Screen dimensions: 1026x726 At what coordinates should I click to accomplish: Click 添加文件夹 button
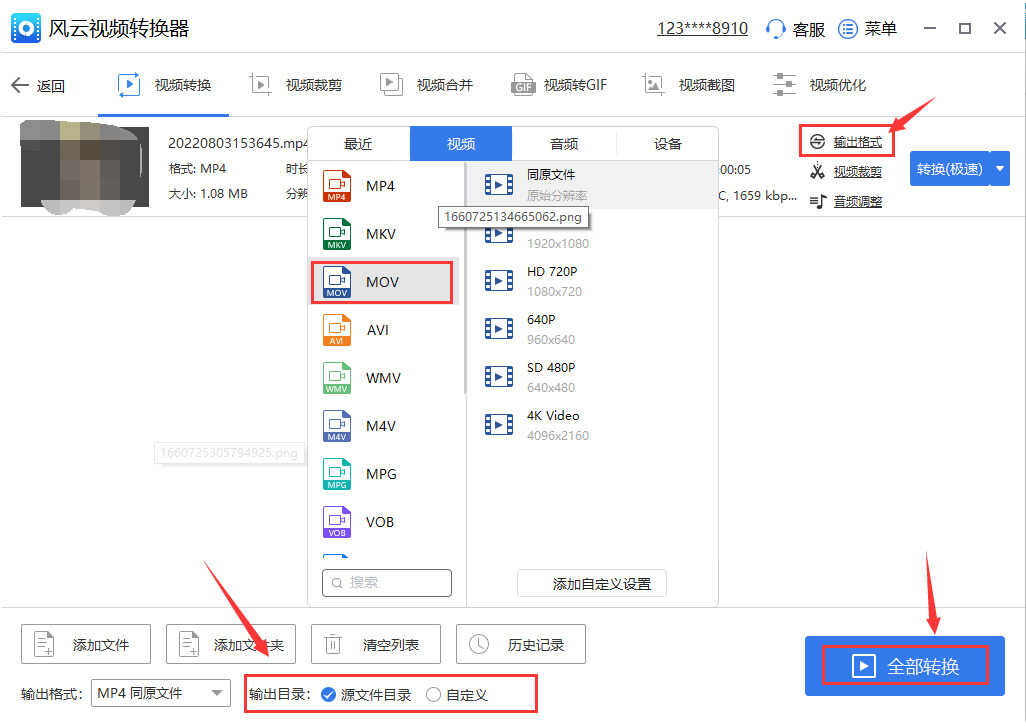tap(230, 644)
